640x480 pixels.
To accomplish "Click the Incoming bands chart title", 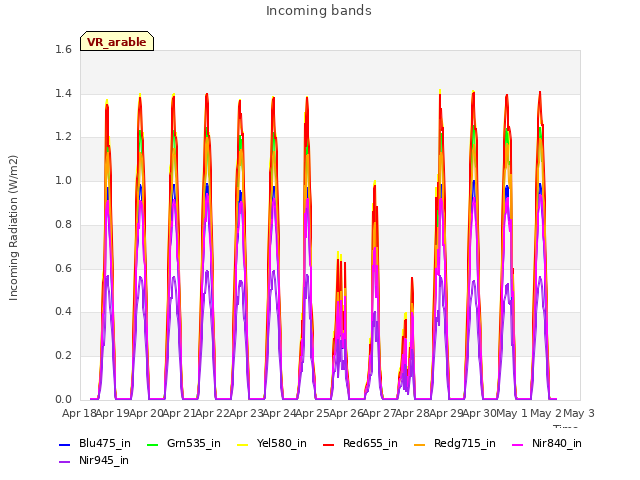I will [x=319, y=11].
